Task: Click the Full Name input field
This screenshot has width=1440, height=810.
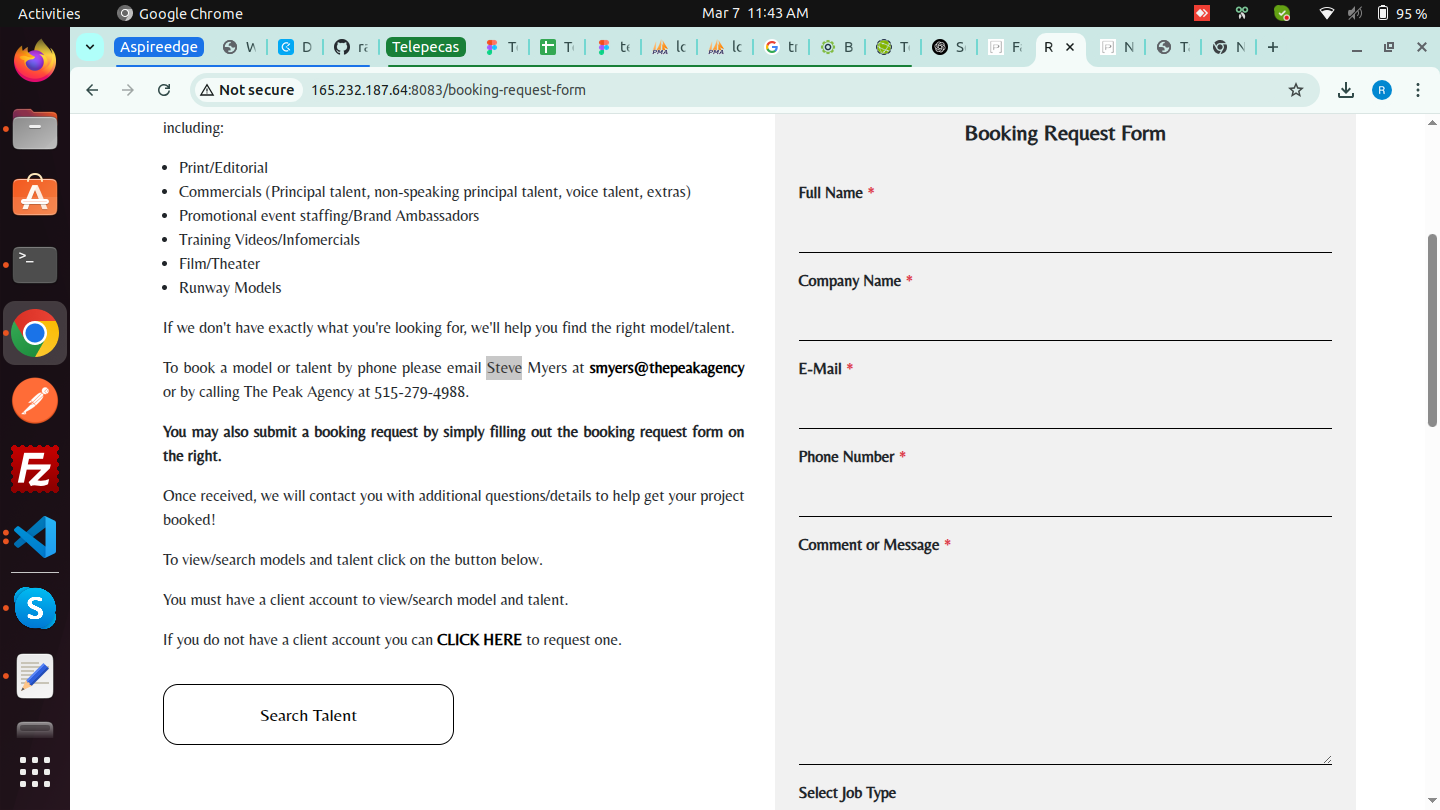Action: point(1064,233)
